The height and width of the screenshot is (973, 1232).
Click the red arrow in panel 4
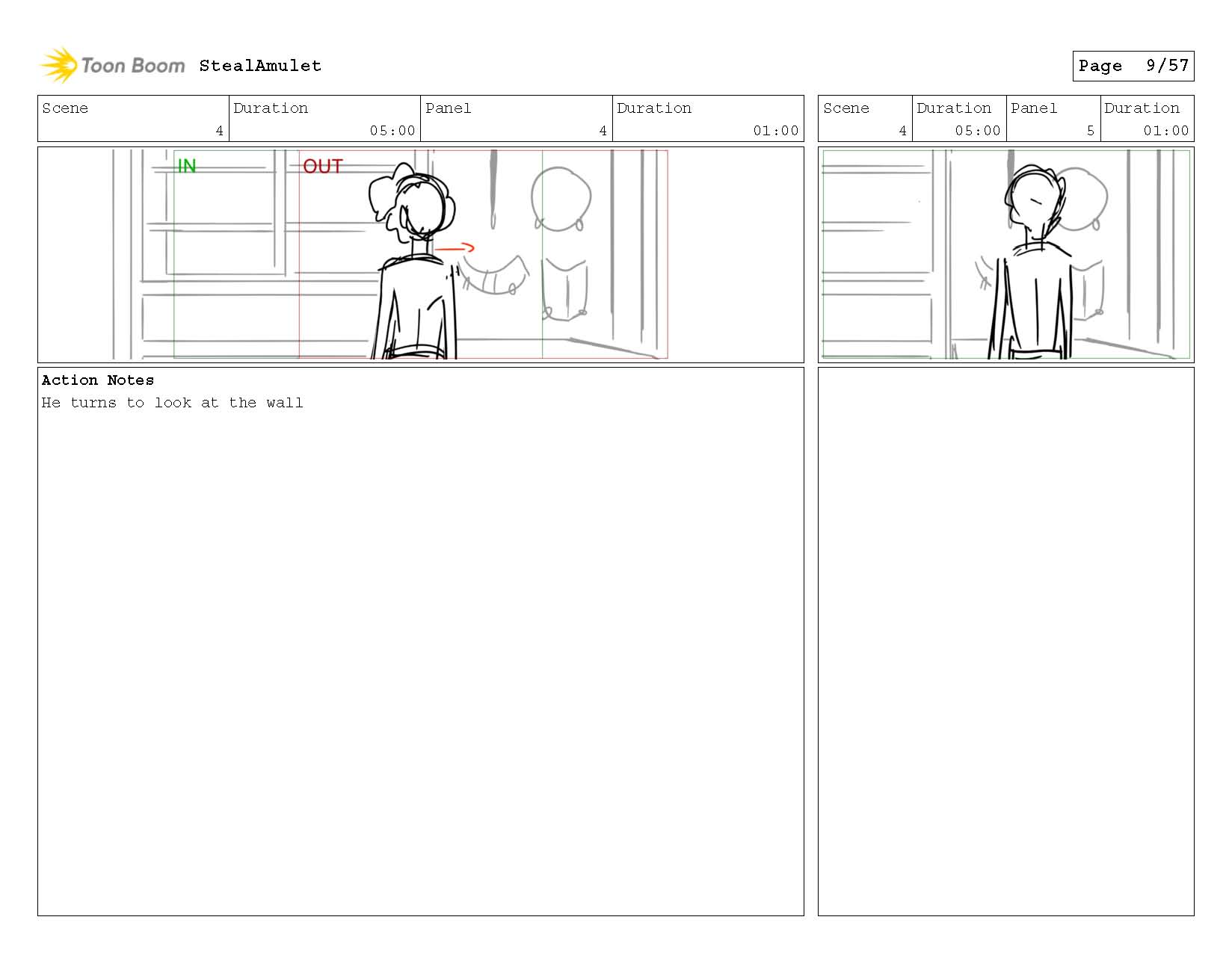[455, 248]
